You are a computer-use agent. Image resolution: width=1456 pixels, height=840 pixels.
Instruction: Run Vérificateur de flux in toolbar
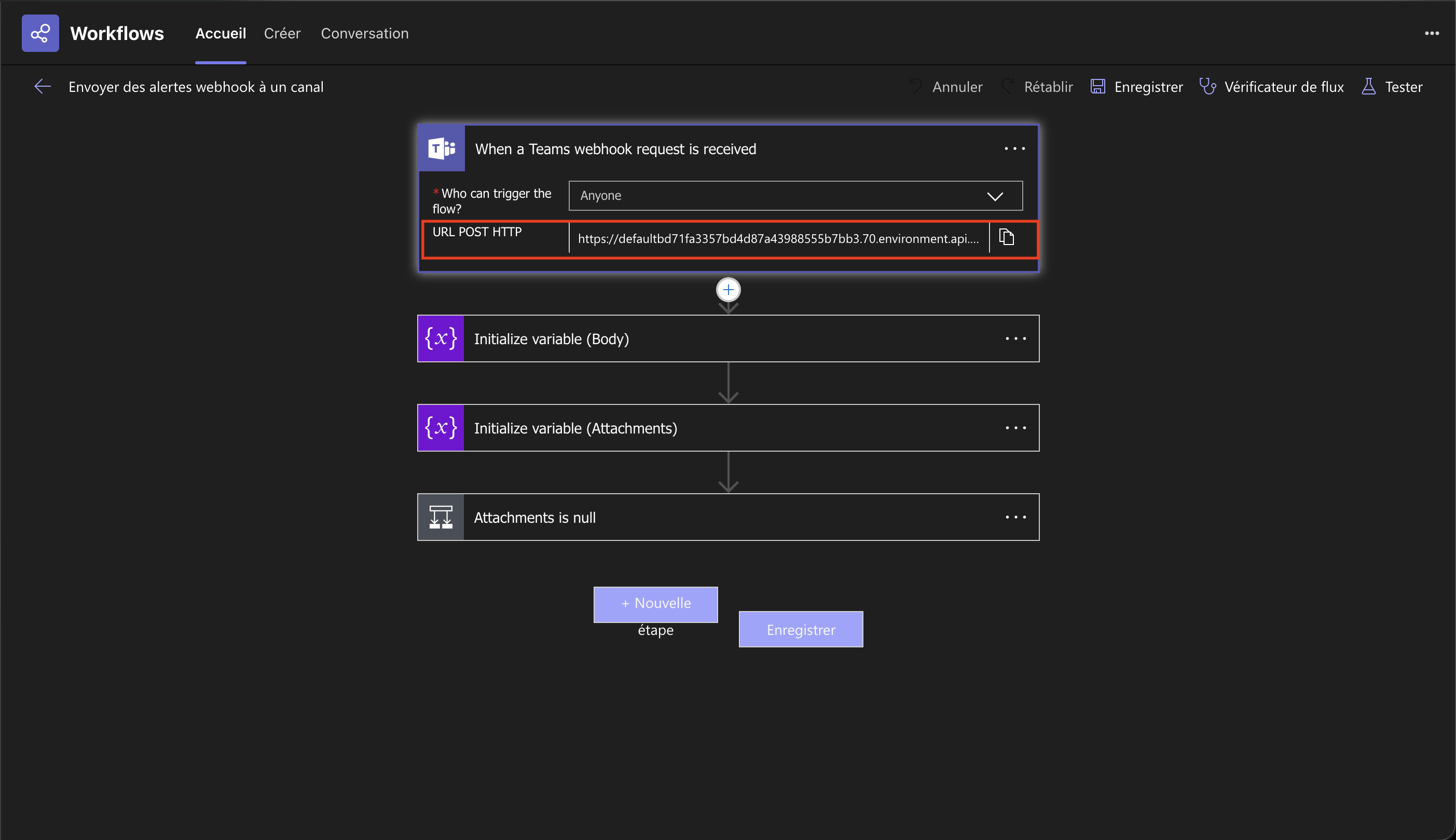pyautogui.click(x=1271, y=87)
